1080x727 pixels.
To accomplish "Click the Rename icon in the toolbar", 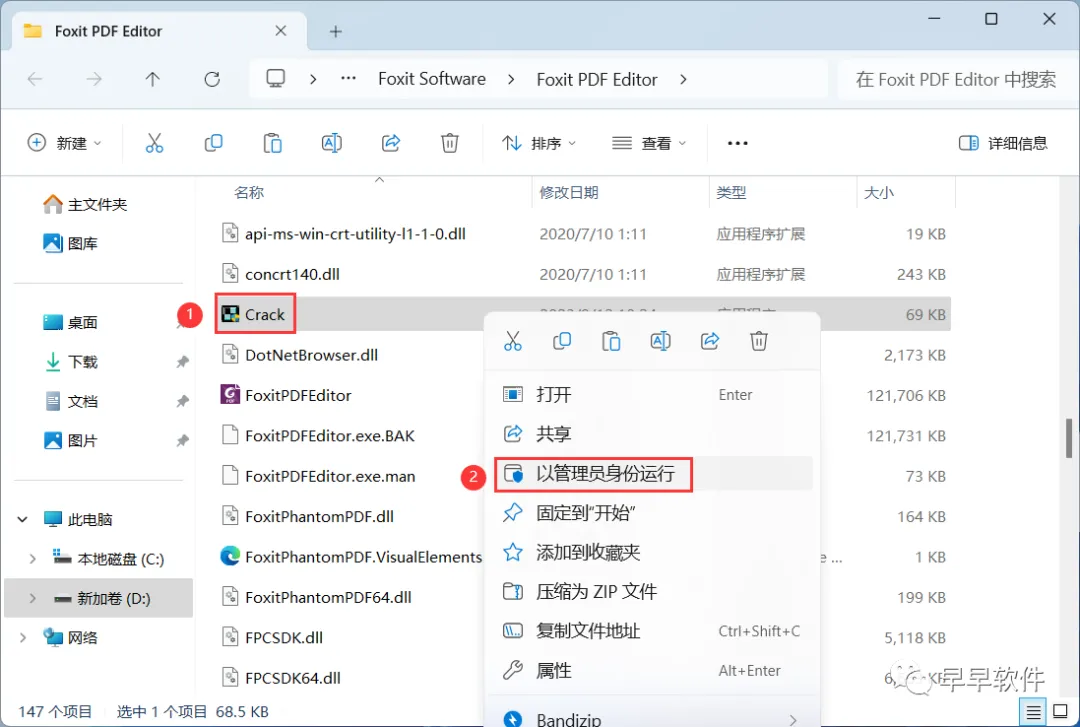I will 331,143.
